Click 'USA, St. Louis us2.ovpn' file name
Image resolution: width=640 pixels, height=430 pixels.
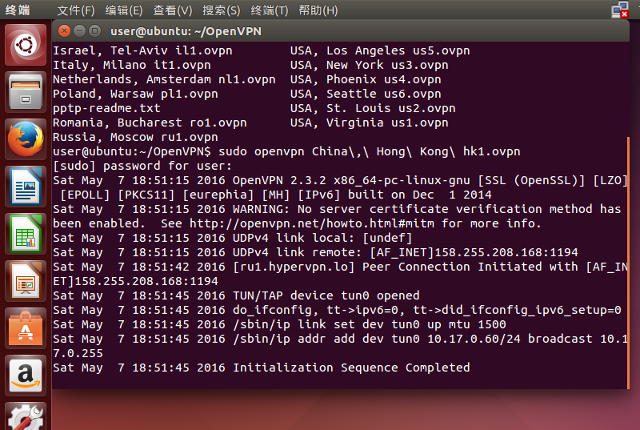[x=373, y=108]
